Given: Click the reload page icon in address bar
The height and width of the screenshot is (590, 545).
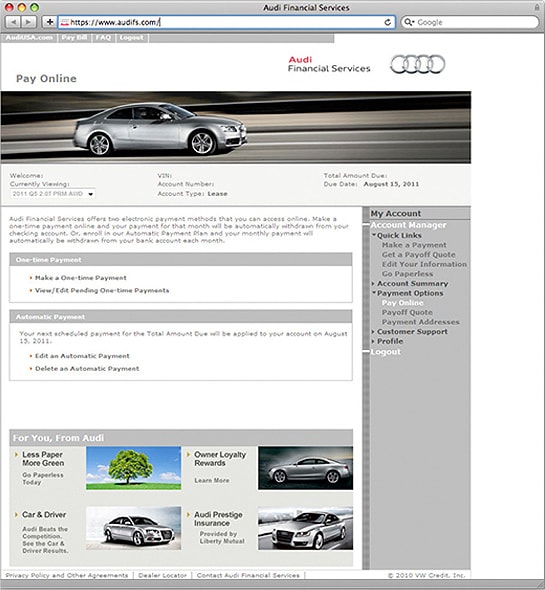Looking at the screenshot, I should tap(388, 22).
